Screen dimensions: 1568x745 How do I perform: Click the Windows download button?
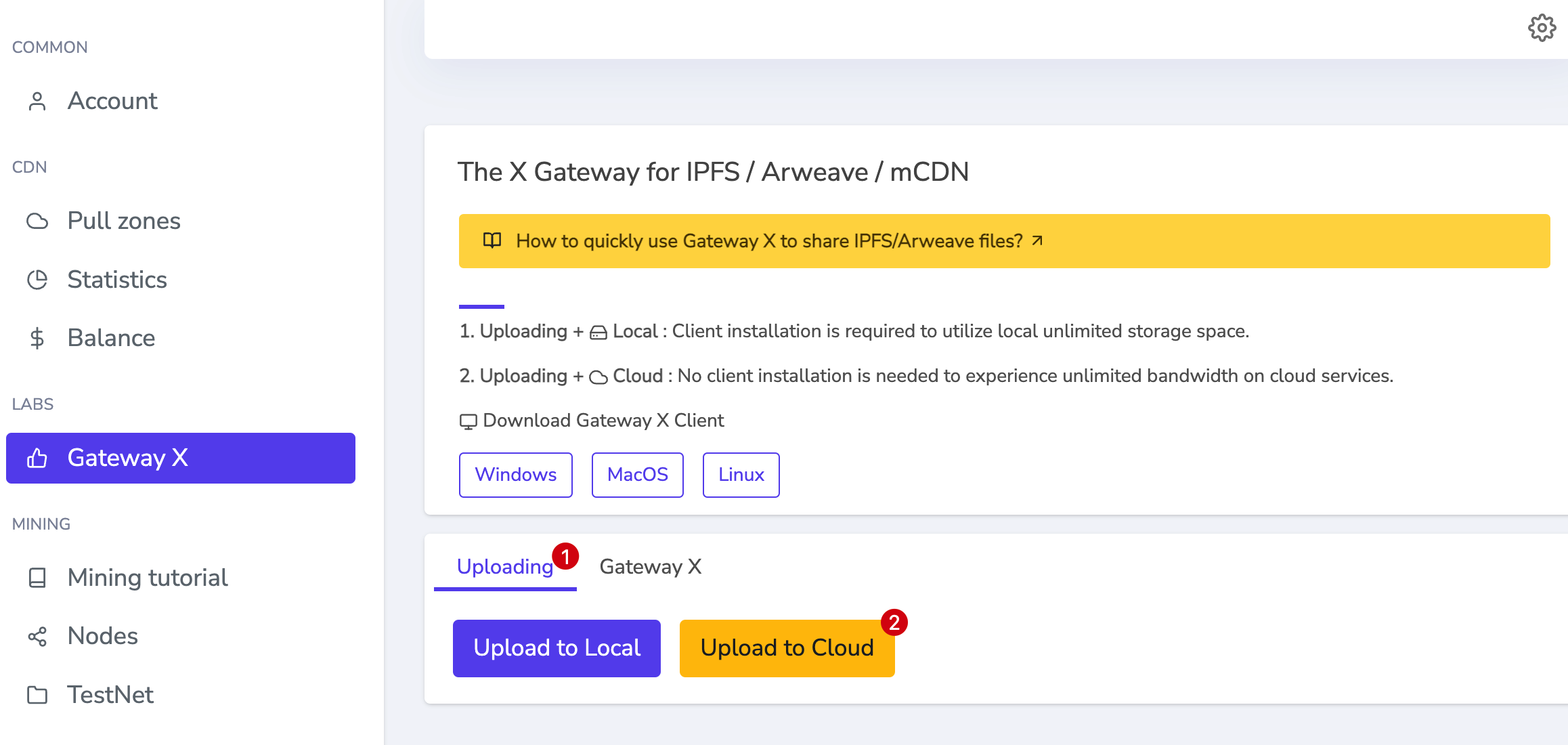[516, 474]
